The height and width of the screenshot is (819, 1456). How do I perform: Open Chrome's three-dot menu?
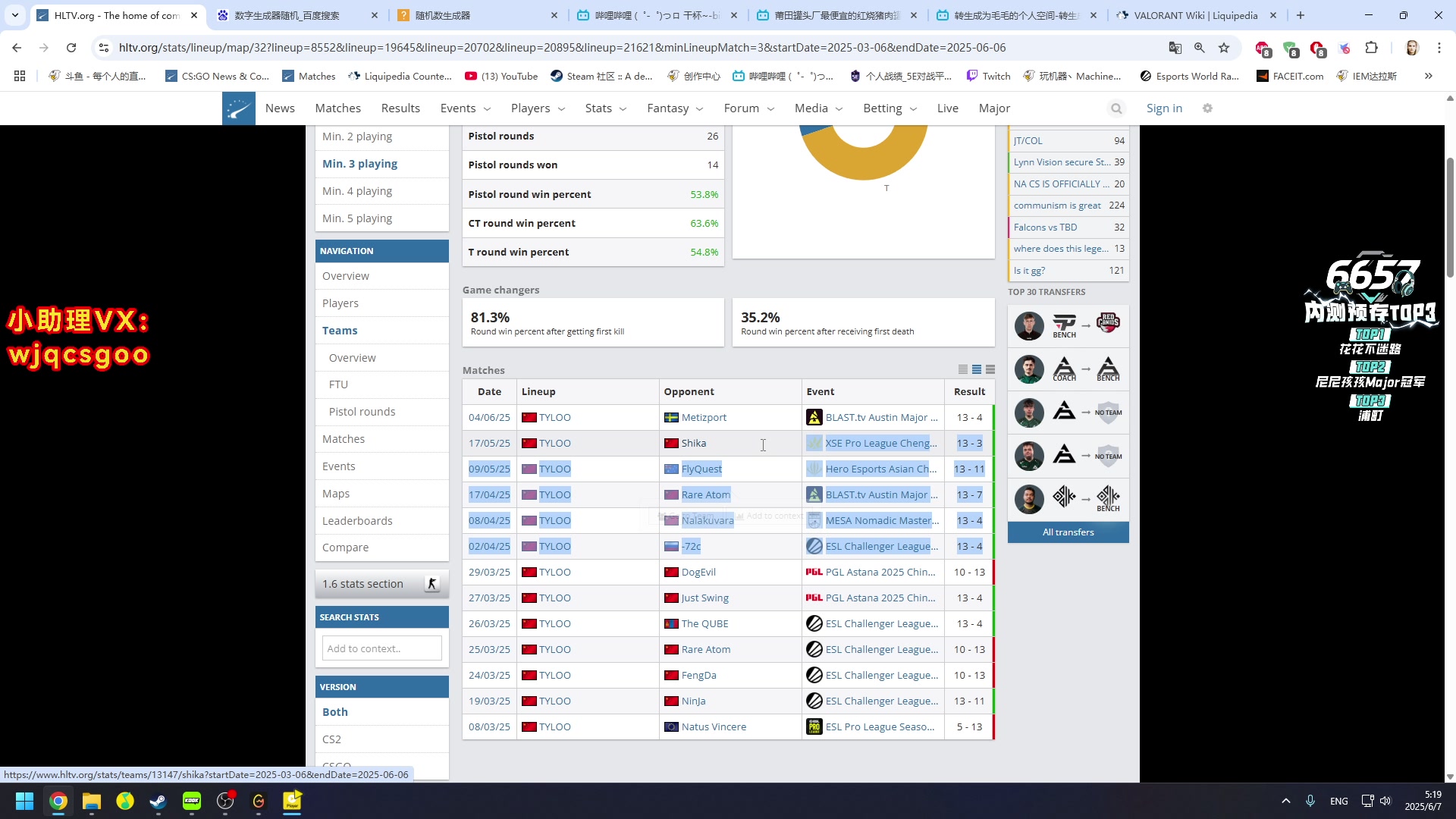coord(1439,48)
